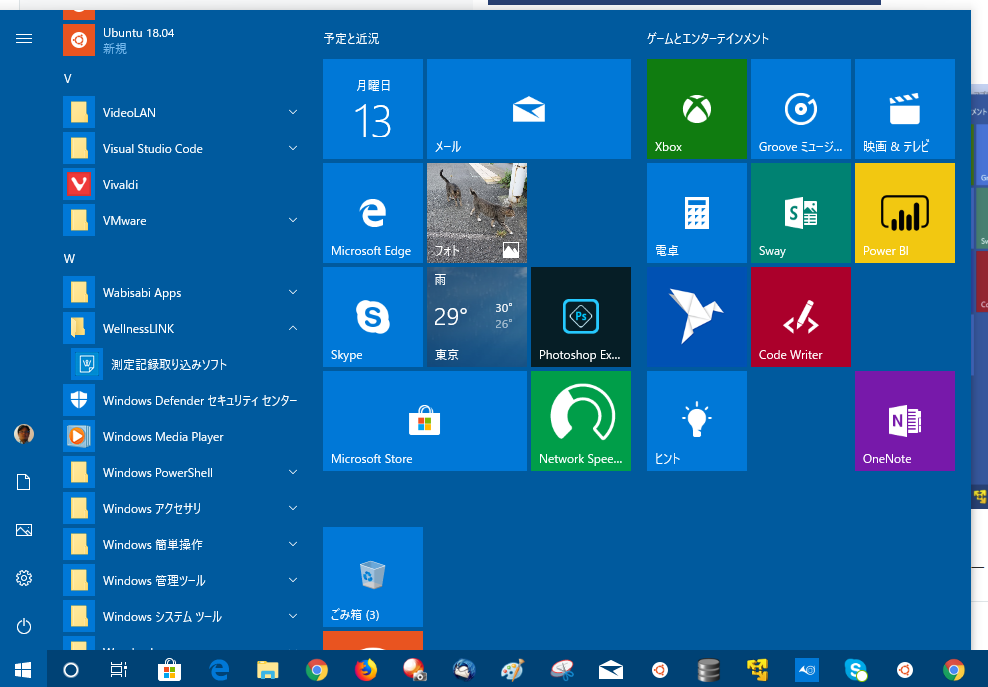The height and width of the screenshot is (687, 988).
Task: Open the Photoshop Express tile
Action: [581, 317]
